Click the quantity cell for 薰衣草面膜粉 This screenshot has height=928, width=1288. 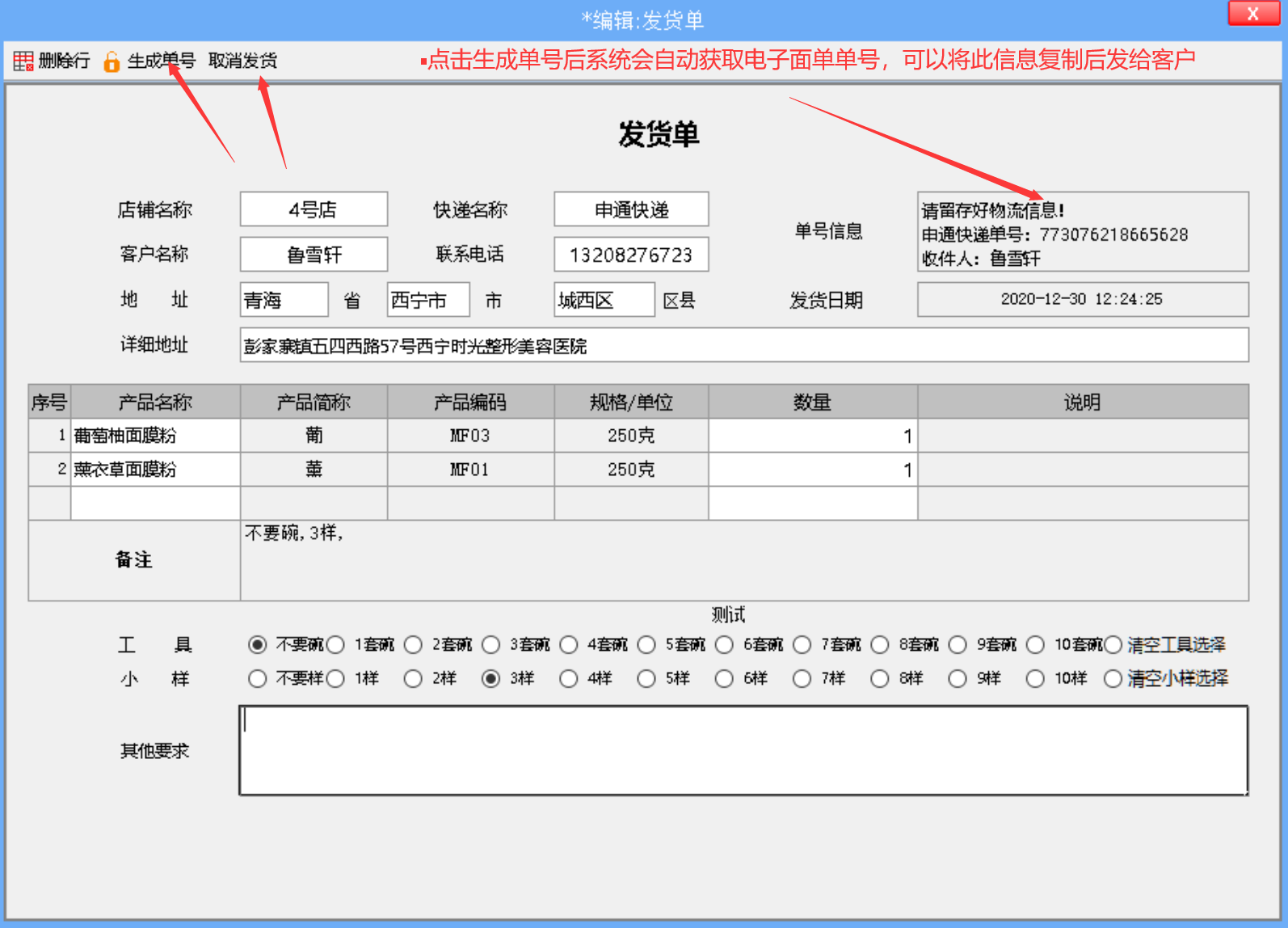812,470
